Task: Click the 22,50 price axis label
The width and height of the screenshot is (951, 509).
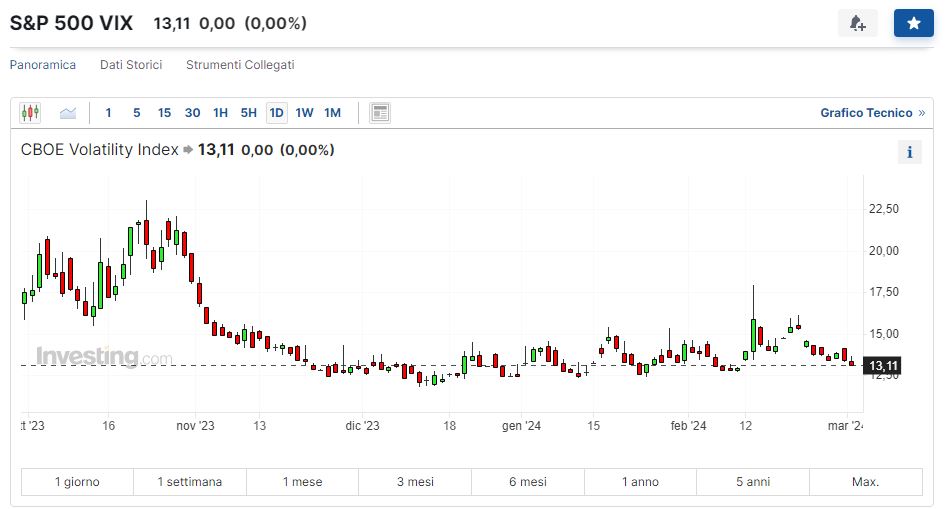Action: click(x=884, y=209)
